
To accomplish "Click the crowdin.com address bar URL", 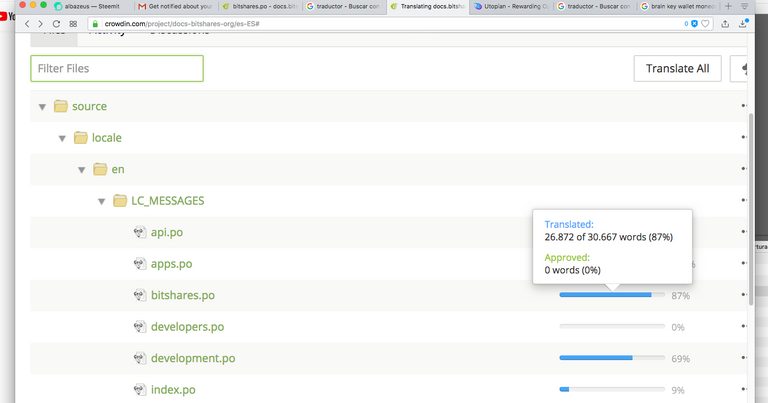I will click(x=182, y=24).
